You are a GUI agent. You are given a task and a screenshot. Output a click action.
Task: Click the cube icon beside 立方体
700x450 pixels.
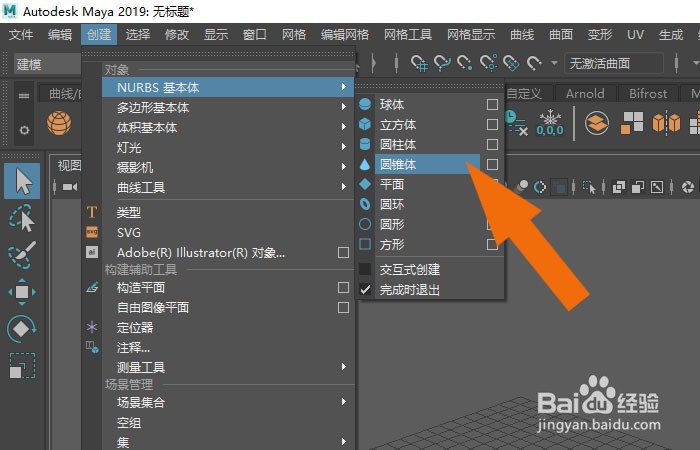tap(365, 124)
